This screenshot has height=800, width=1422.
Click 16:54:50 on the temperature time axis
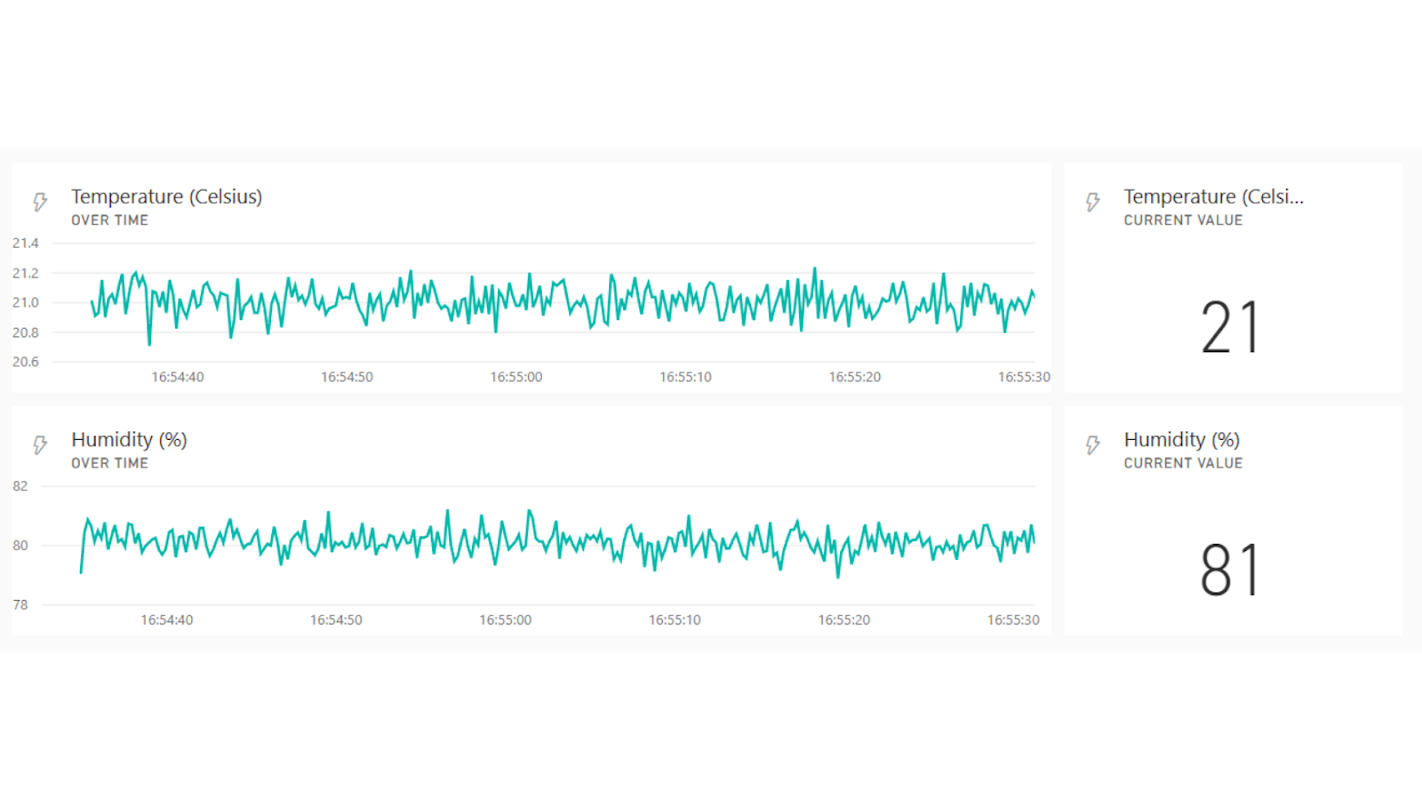point(347,377)
